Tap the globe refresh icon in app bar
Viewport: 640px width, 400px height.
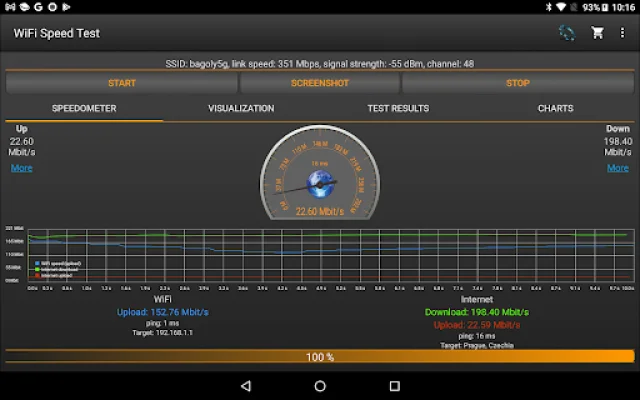click(x=567, y=33)
